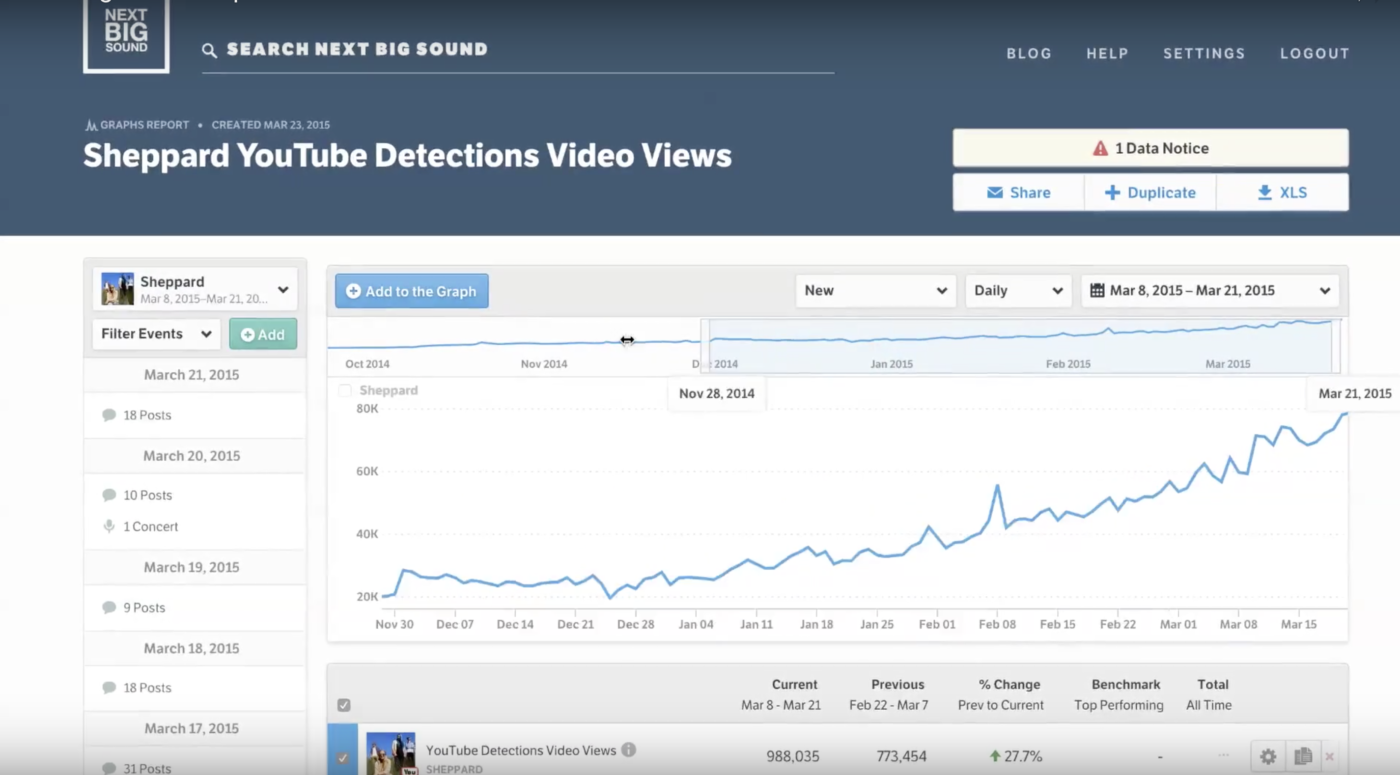The image size is (1400, 775).
Task: Click the Sheppard artist thumbnail in sidebar
Action: click(x=118, y=289)
